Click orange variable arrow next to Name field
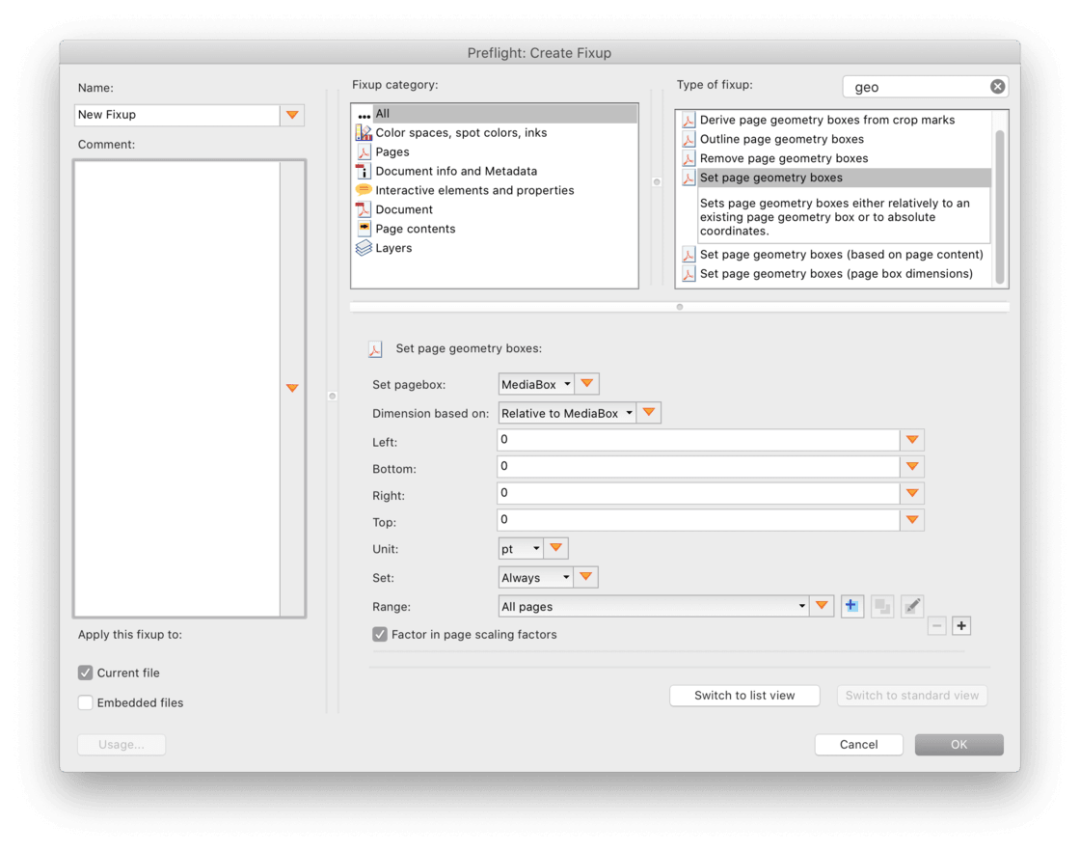This screenshot has height=851, width=1080. tap(293, 114)
